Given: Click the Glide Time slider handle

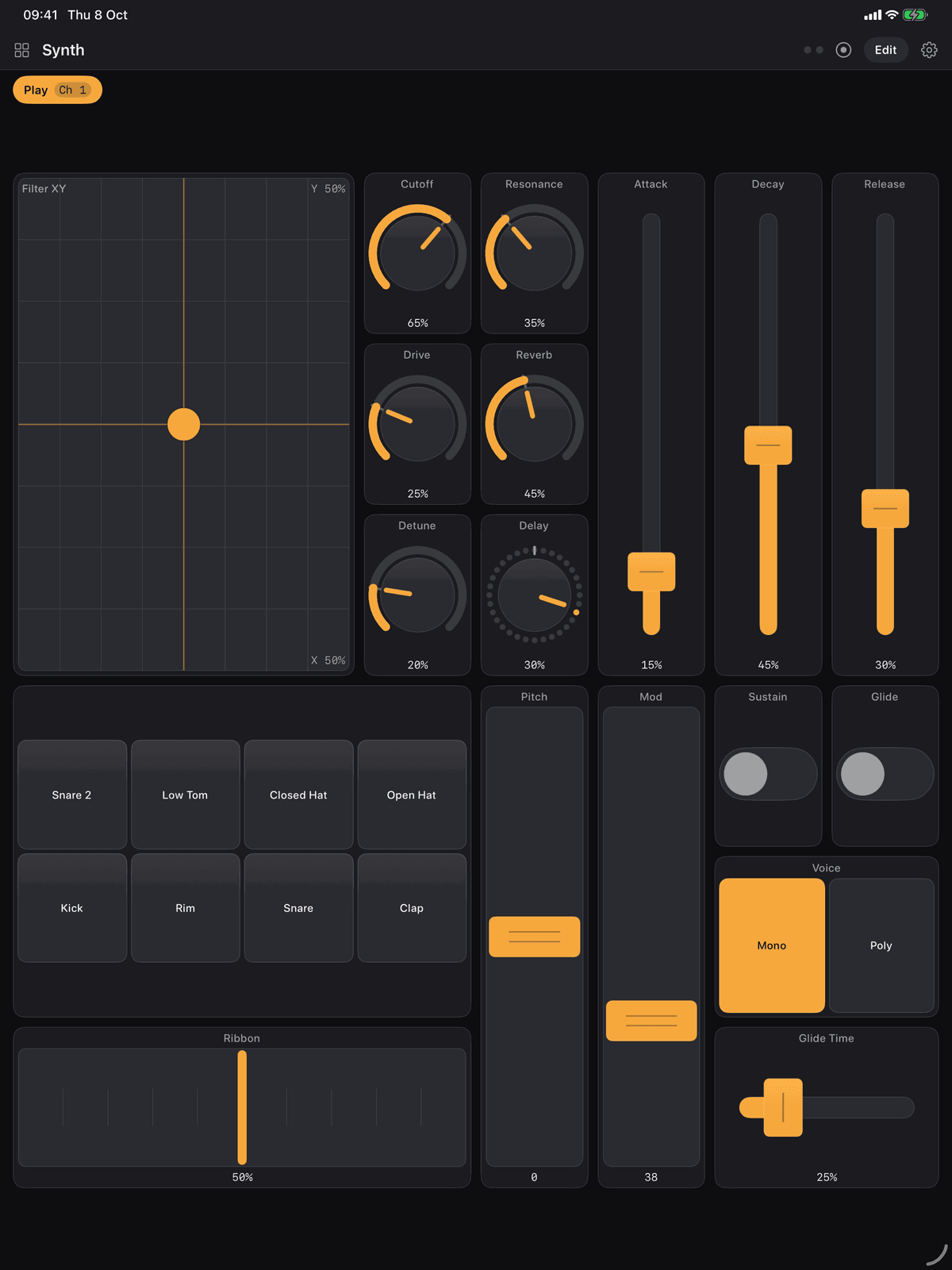Looking at the screenshot, I should pos(783,1107).
